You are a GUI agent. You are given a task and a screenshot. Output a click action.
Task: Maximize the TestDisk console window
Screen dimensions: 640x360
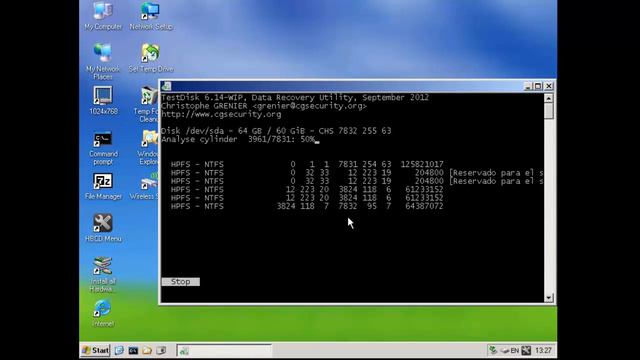pos(538,86)
